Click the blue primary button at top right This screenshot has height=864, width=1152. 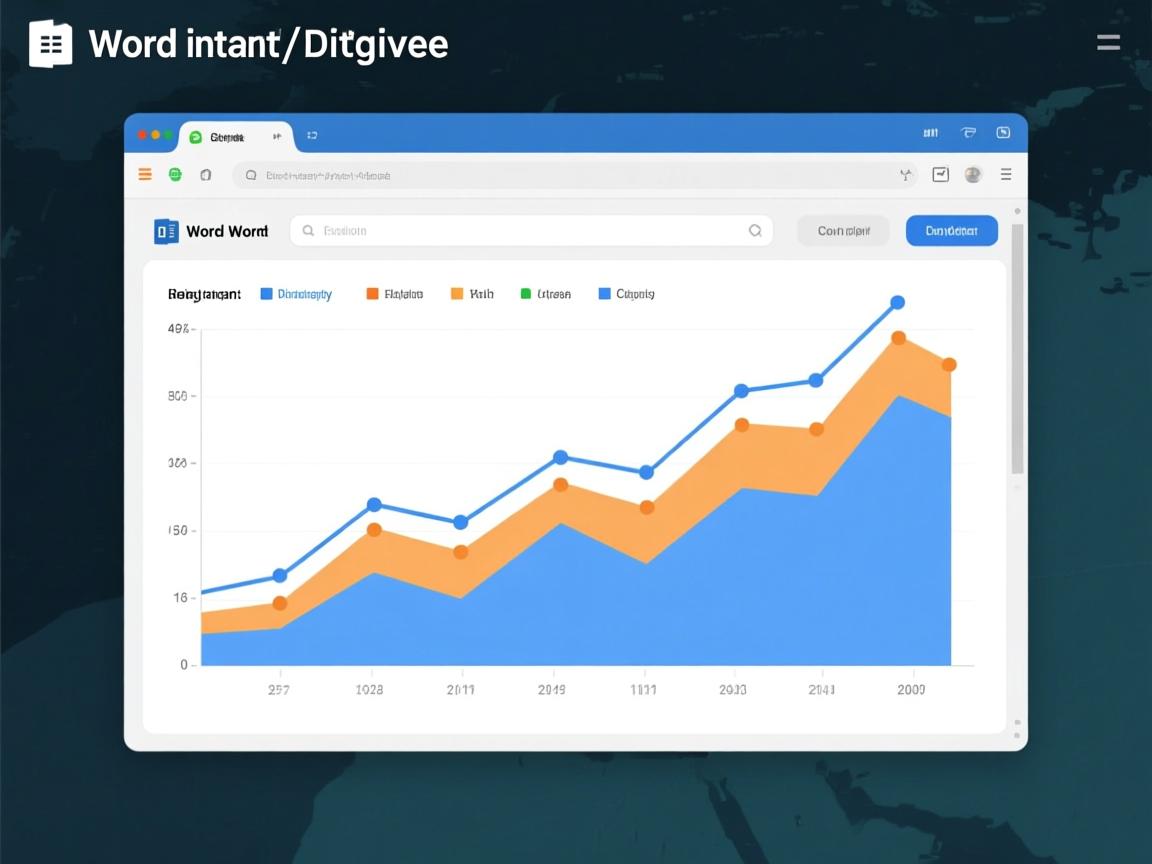[951, 231]
